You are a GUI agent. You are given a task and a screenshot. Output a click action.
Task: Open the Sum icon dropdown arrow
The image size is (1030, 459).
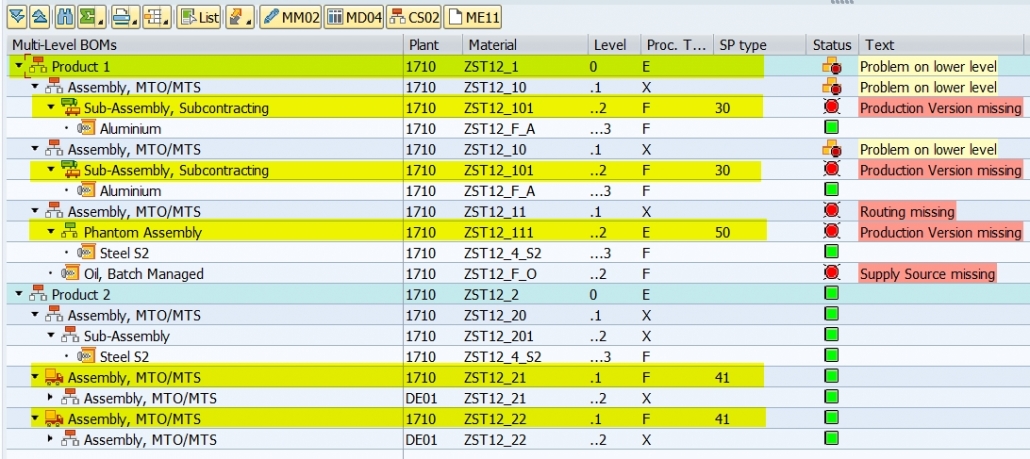[101, 22]
